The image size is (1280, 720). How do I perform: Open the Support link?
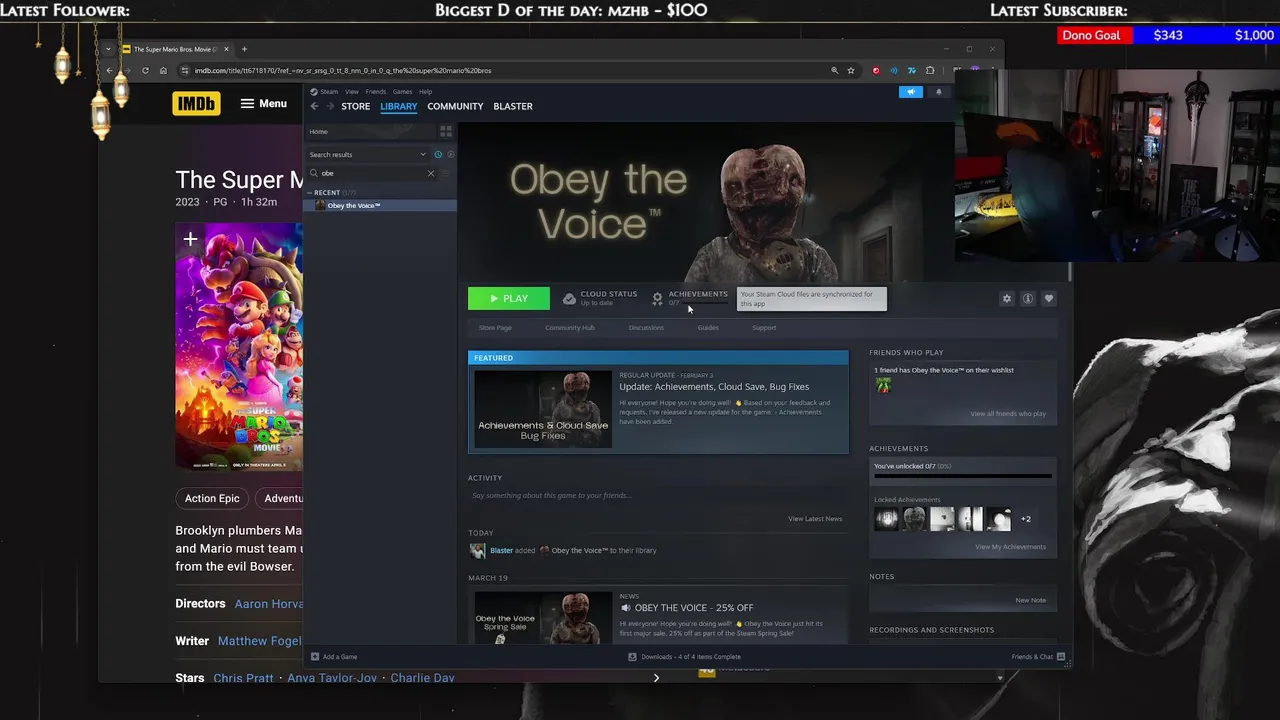tap(764, 328)
